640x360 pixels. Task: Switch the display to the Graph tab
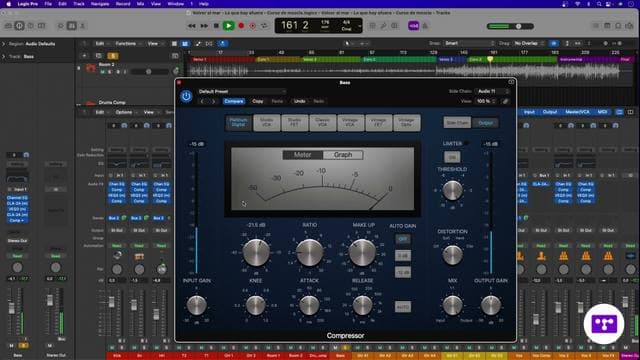(x=343, y=155)
